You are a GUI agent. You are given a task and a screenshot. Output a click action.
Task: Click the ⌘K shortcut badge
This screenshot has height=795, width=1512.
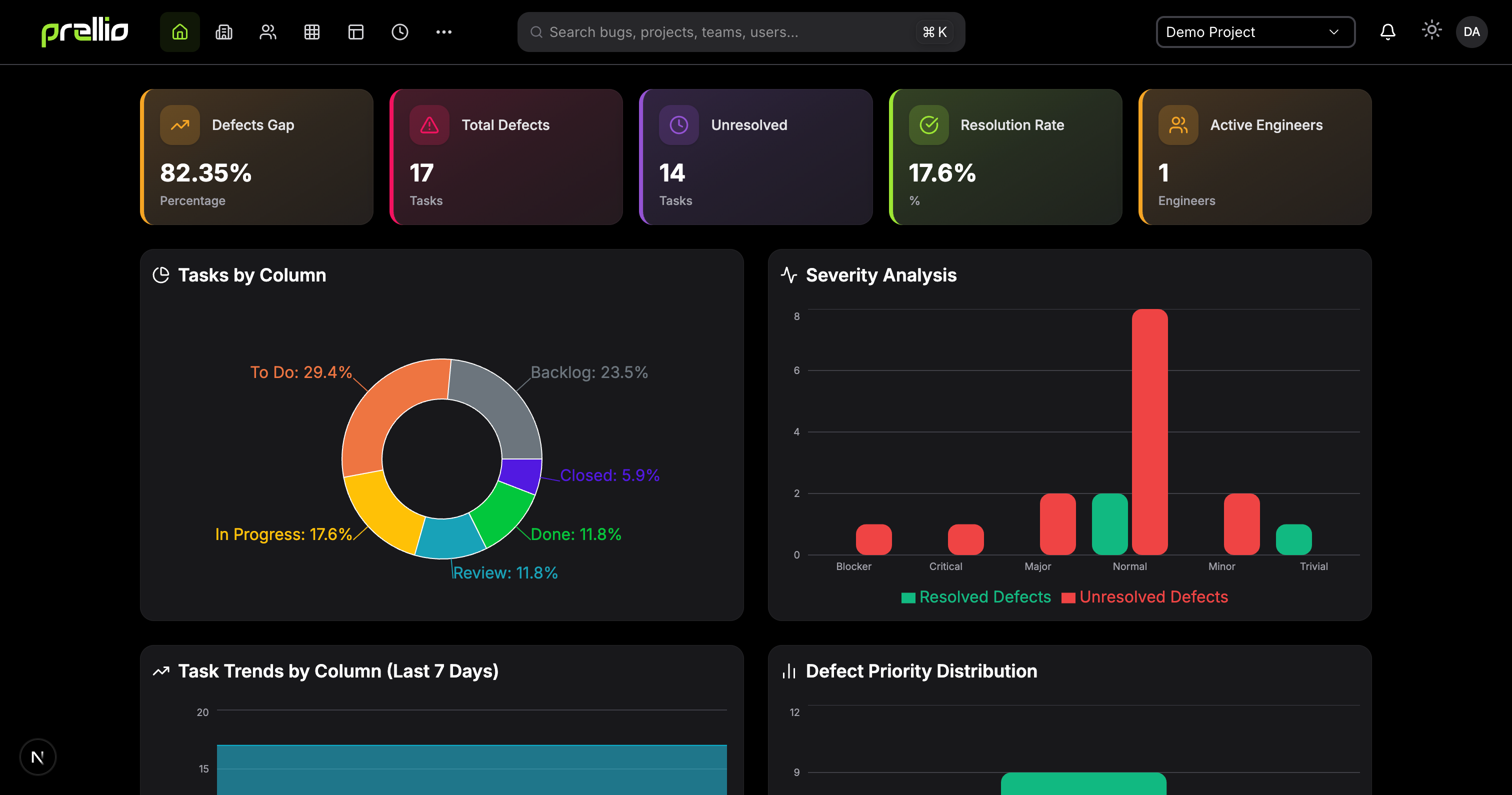pyautogui.click(x=934, y=31)
